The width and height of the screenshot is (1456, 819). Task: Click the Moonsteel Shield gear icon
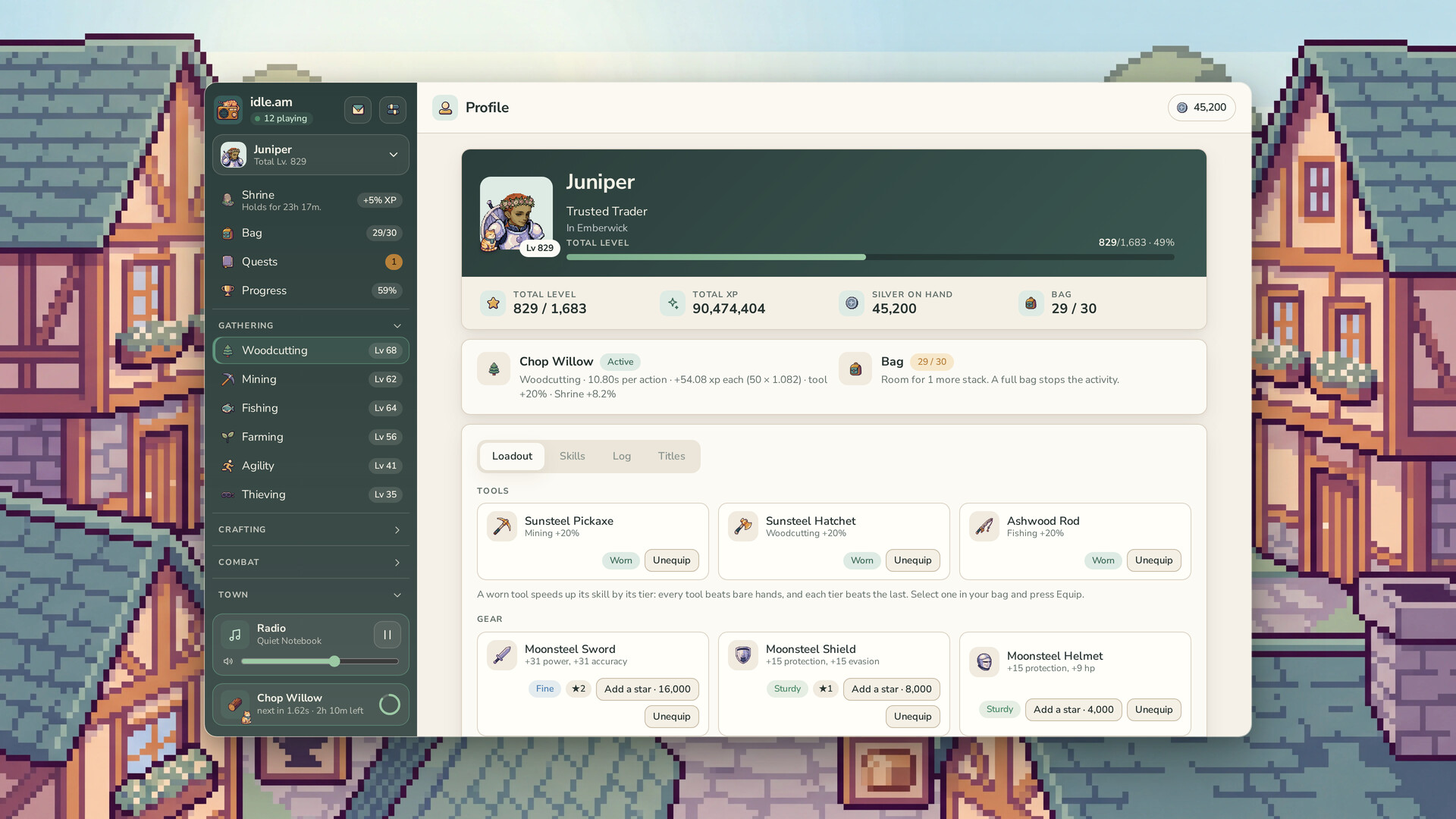click(x=742, y=654)
